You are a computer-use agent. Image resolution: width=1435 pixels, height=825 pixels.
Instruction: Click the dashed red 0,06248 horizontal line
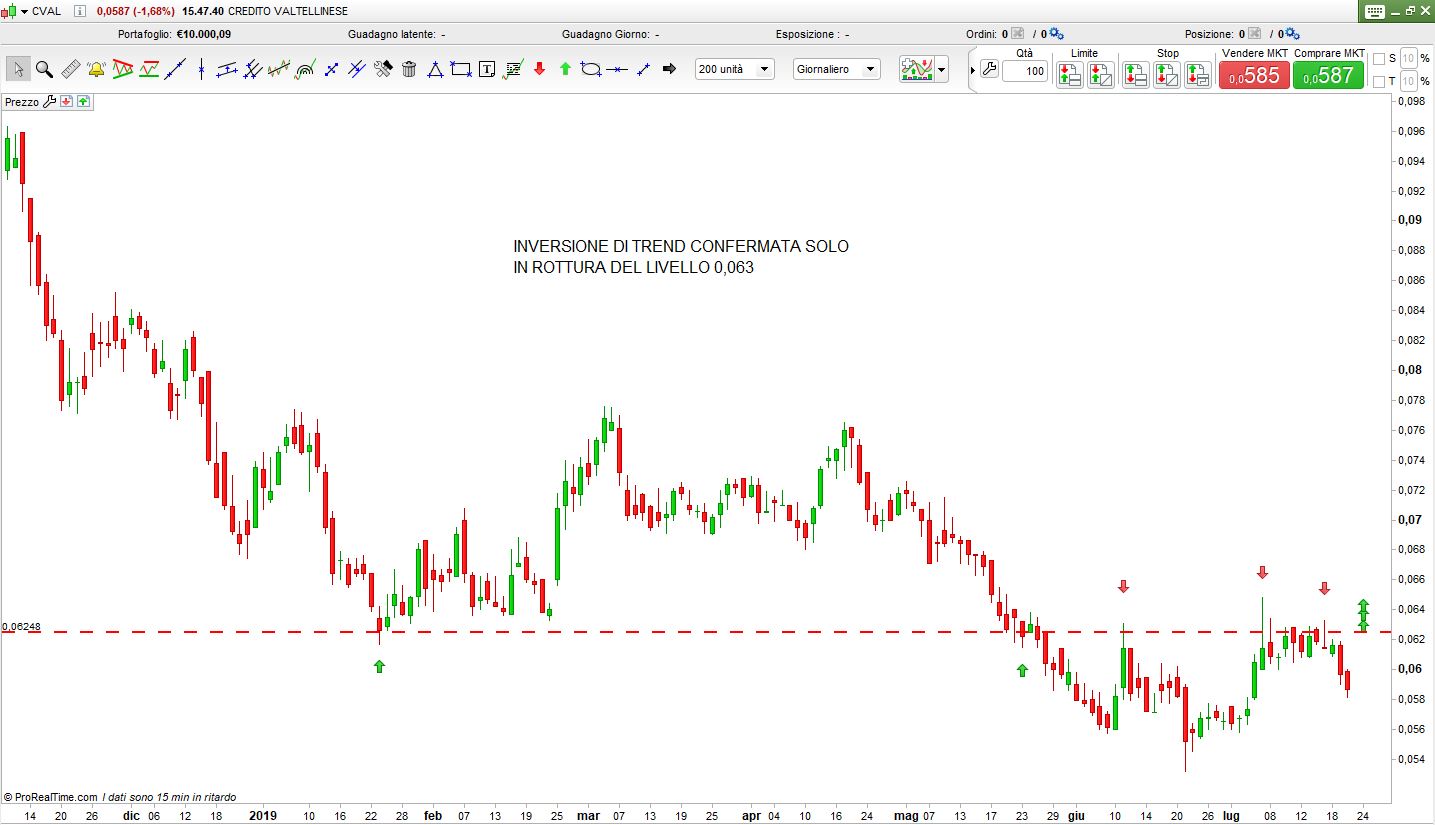(x=700, y=632)
